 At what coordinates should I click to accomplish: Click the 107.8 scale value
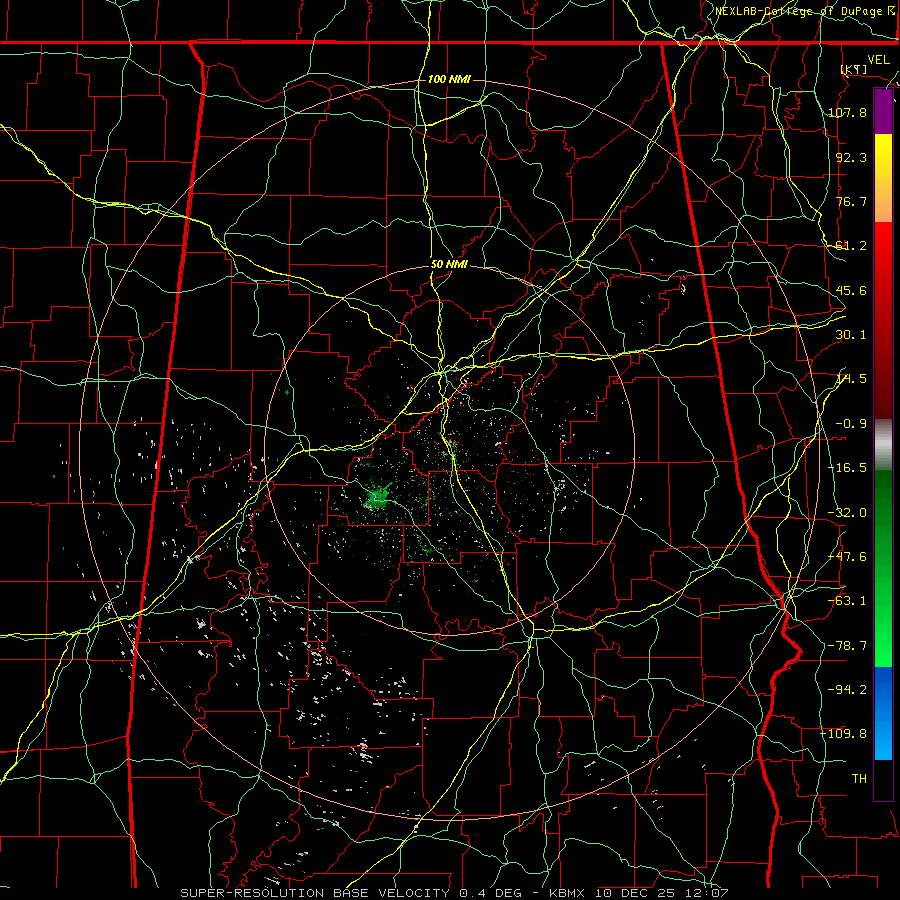coord(848,112)
